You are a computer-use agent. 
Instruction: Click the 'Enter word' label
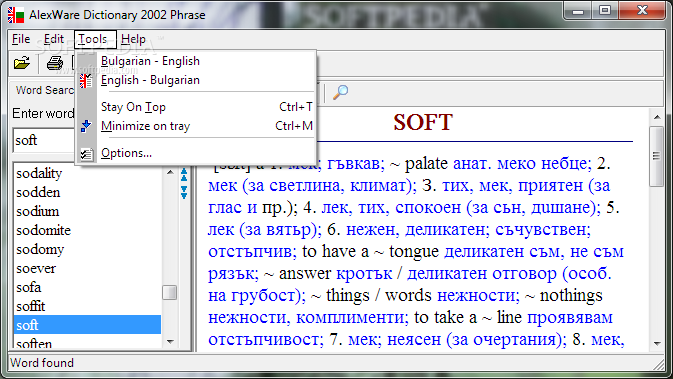point(43,113)
